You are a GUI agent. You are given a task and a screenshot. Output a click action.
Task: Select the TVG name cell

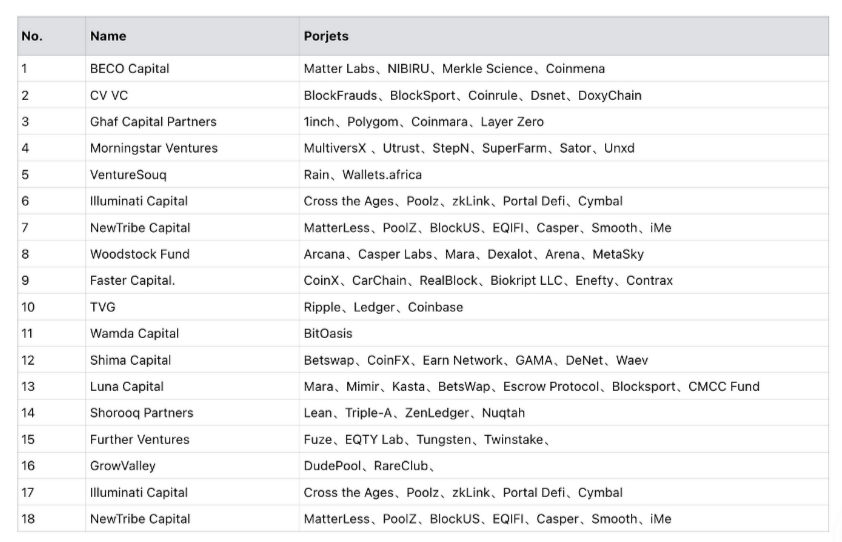[103, 307]
